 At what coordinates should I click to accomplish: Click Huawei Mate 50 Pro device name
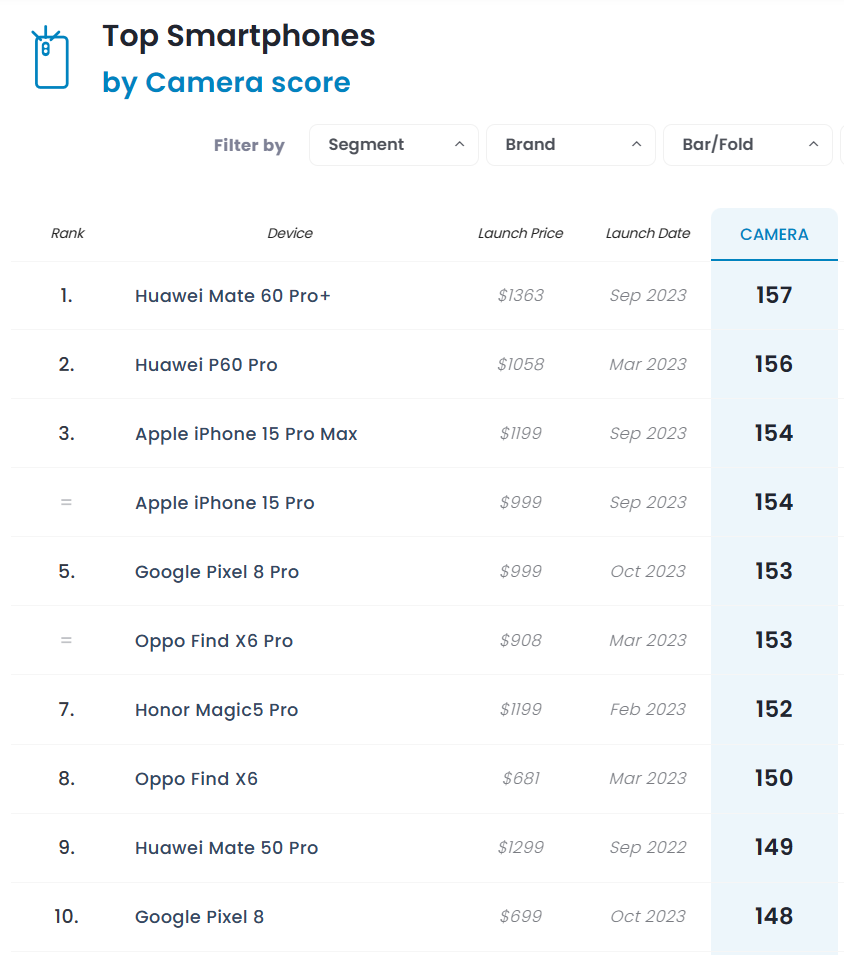point(227,848)
